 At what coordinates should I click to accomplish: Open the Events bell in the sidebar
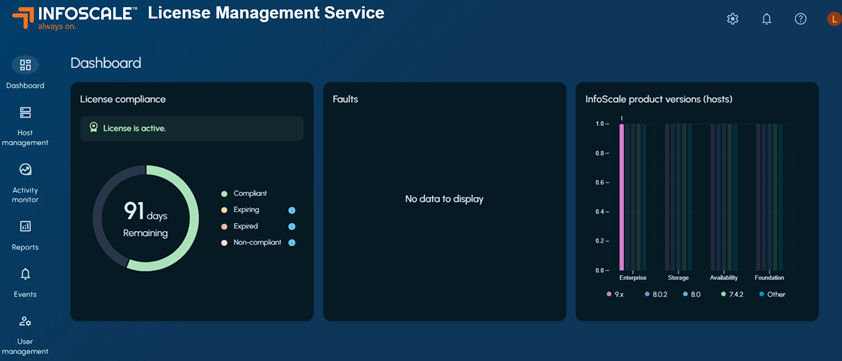25,274
